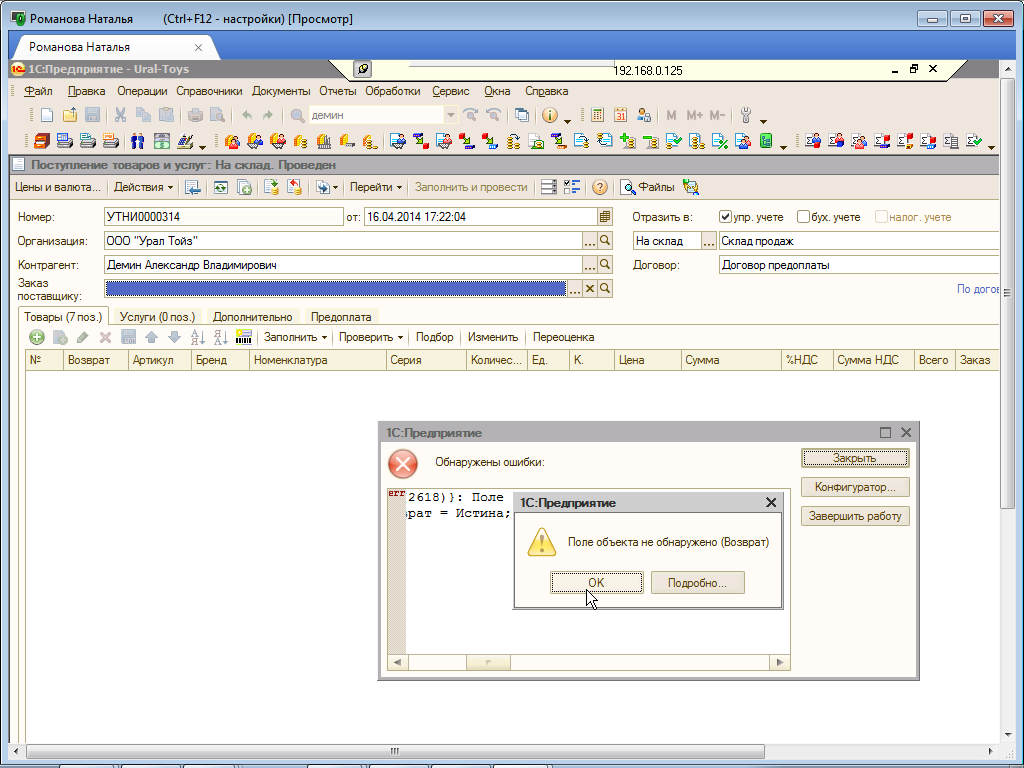This screenshot has height=768, width=1024.
Task: Click the magnifier search icon beside демин field
Action: pos(297,116)
